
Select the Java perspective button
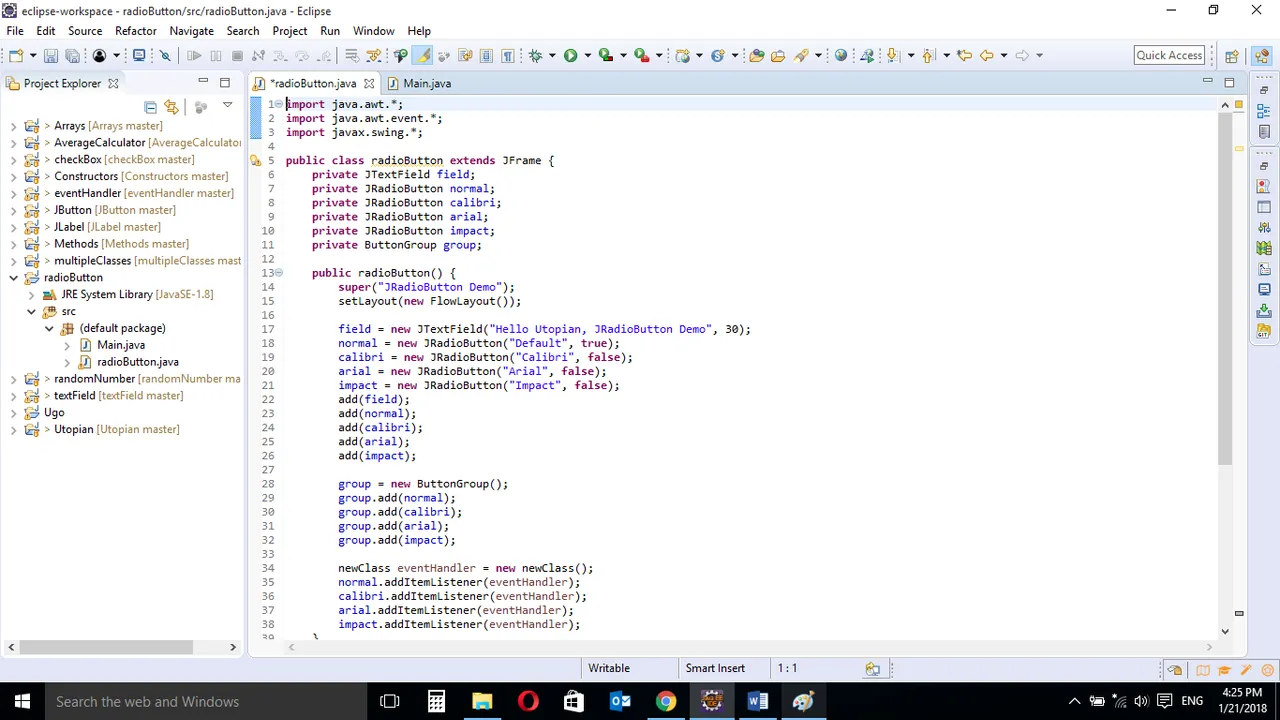1261,56
